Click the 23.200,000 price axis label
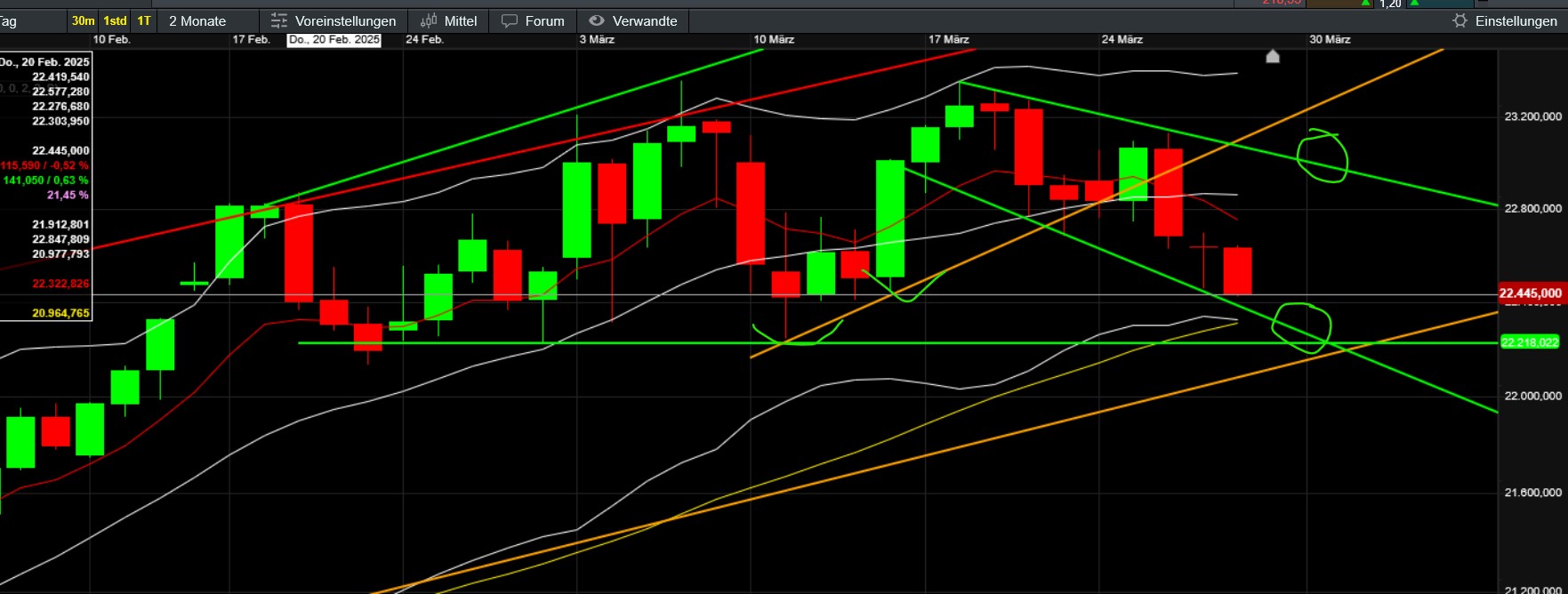1568x594 pixels. coord(1532,116)
